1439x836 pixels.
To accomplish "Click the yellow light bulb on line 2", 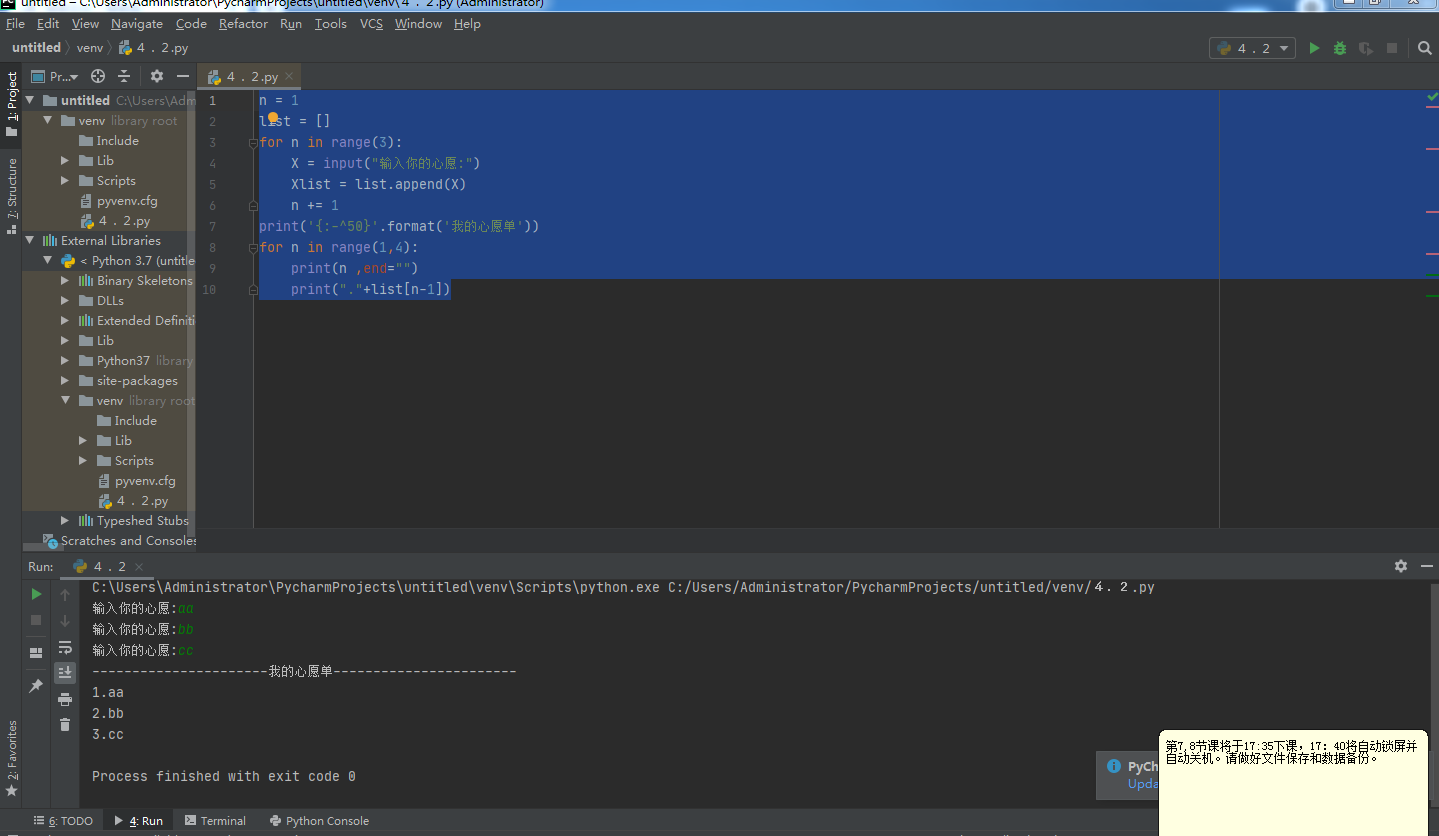I will (x=272, y=118).
